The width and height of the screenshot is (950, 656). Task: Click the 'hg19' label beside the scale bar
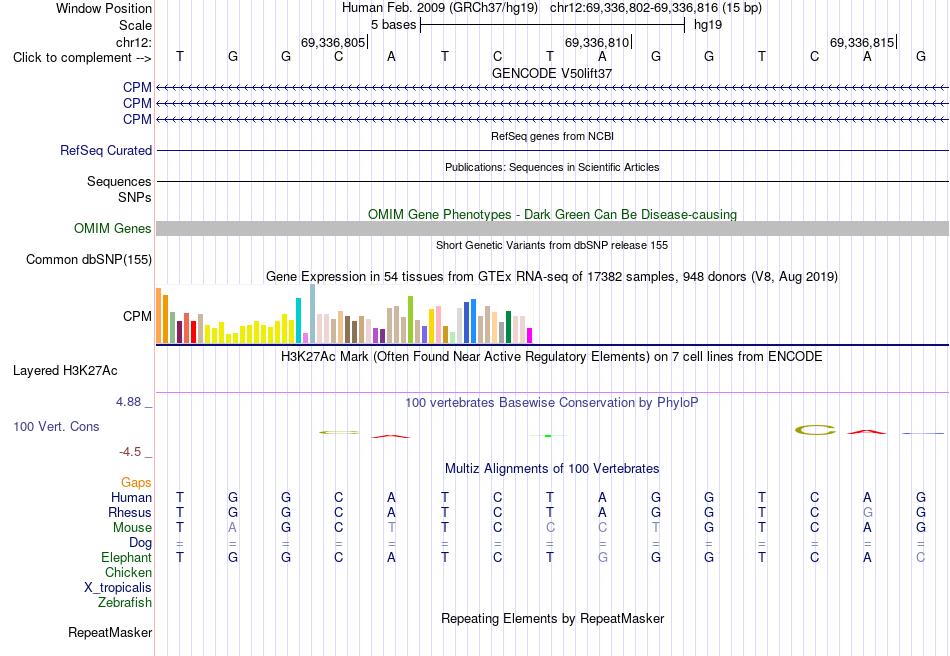tap(708, 25)
